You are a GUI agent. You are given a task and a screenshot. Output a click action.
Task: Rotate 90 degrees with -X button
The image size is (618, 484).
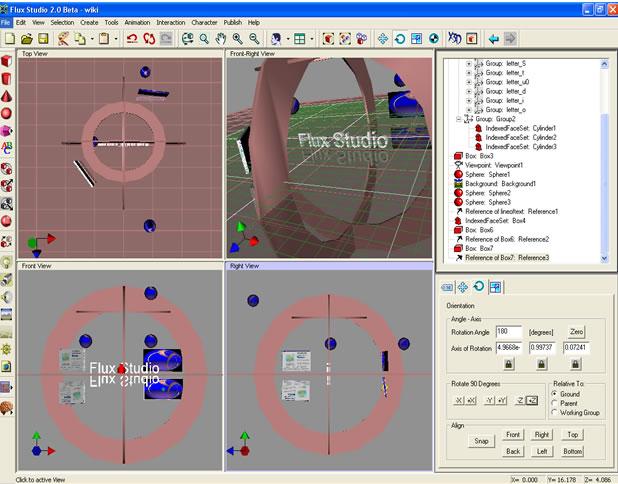(x=458, y=400)
